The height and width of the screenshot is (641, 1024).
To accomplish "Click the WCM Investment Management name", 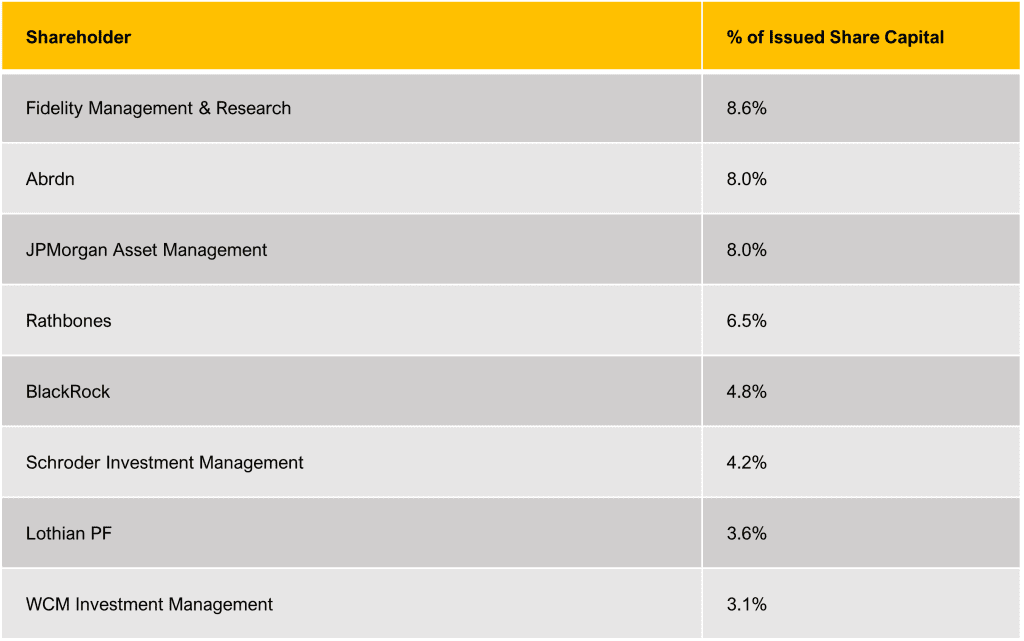I will tap(149, 605).
